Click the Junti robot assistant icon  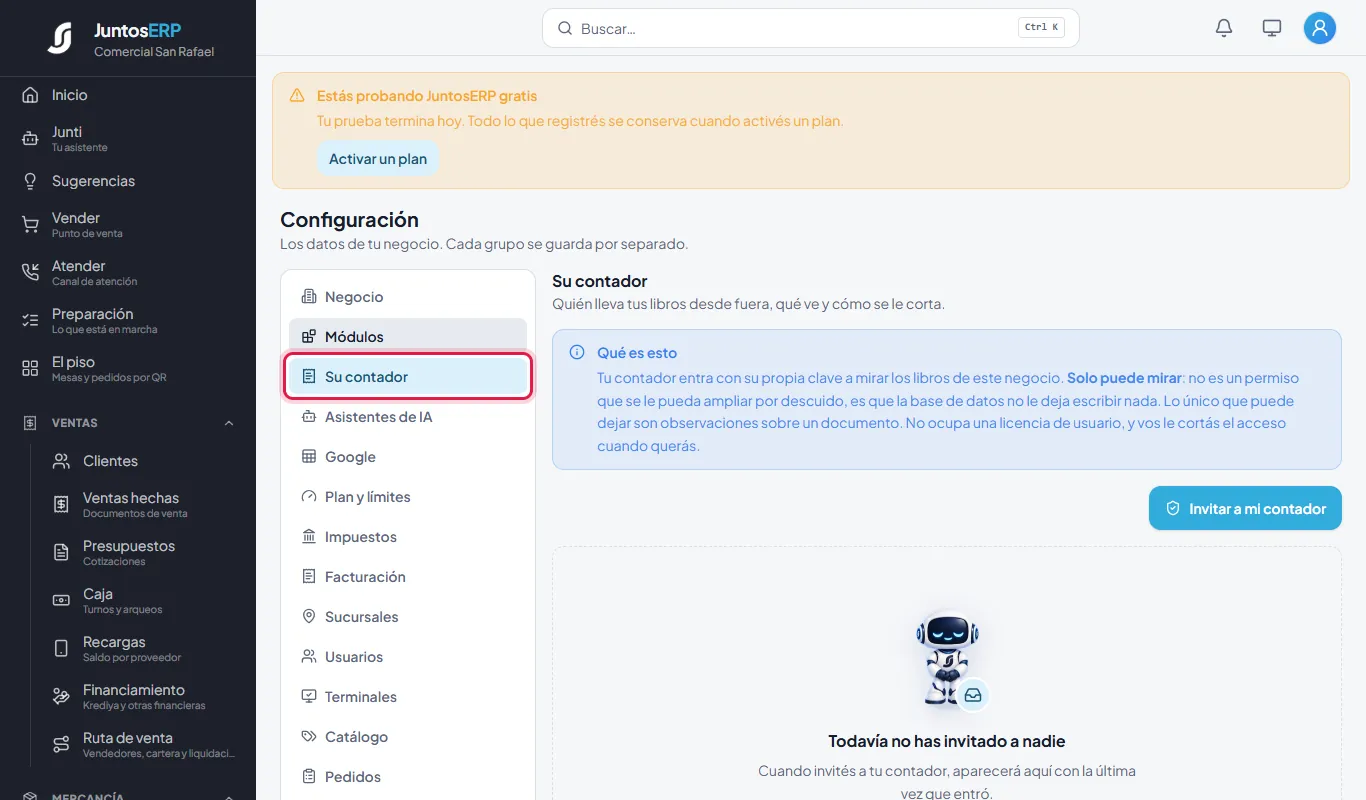pyautogui.click(x=30, y=139)
